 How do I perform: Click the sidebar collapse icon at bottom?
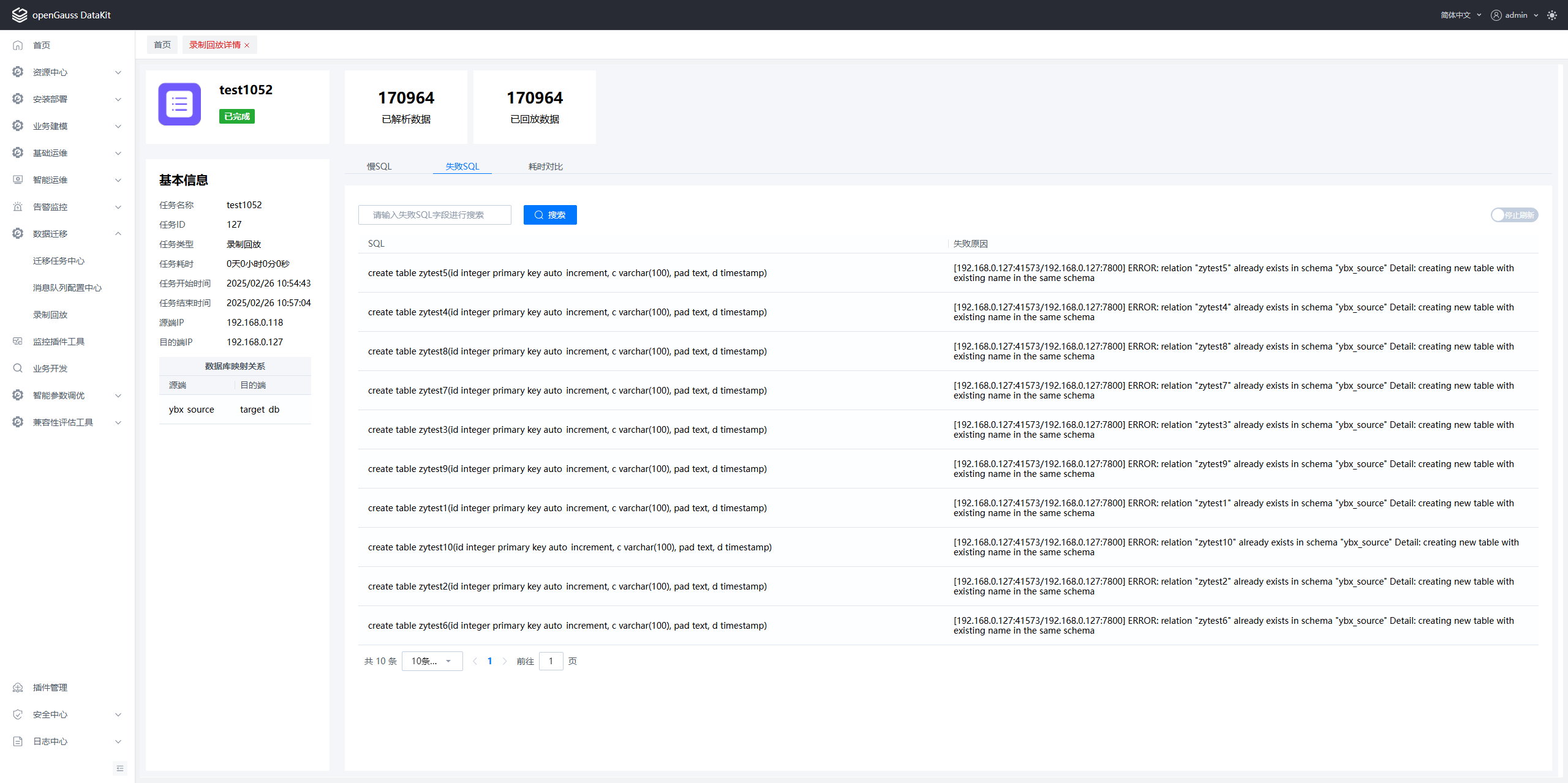[x=120, y=768]
